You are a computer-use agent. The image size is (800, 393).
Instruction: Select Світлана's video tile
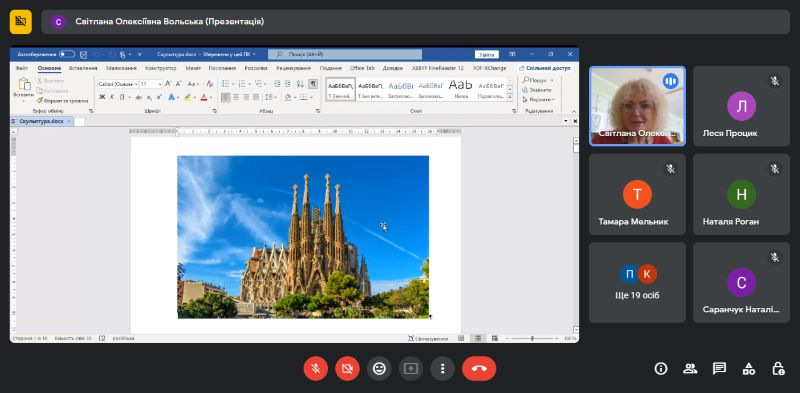pos(637,106)
